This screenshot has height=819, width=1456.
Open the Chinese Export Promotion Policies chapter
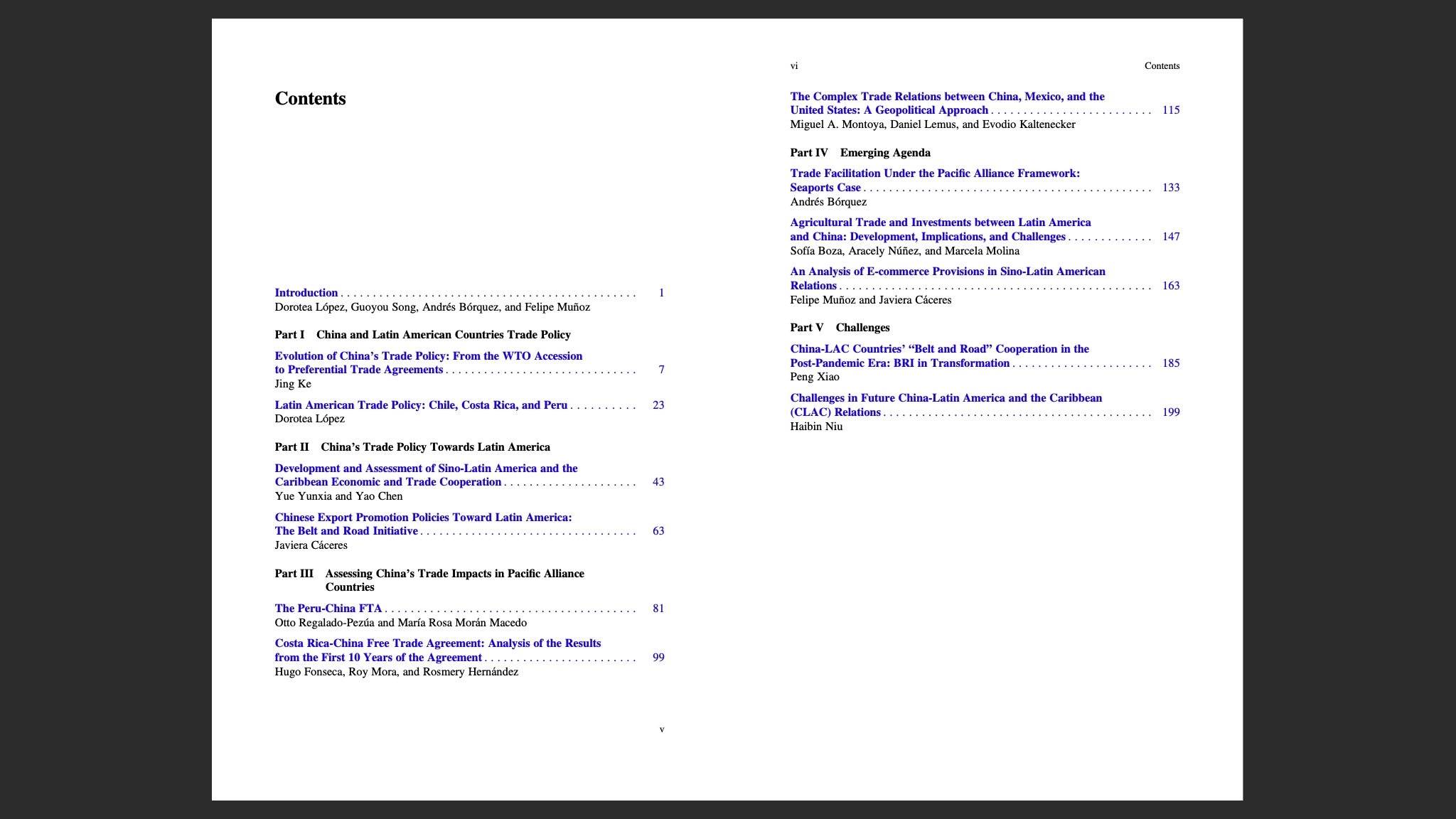[x=423, y=524]
